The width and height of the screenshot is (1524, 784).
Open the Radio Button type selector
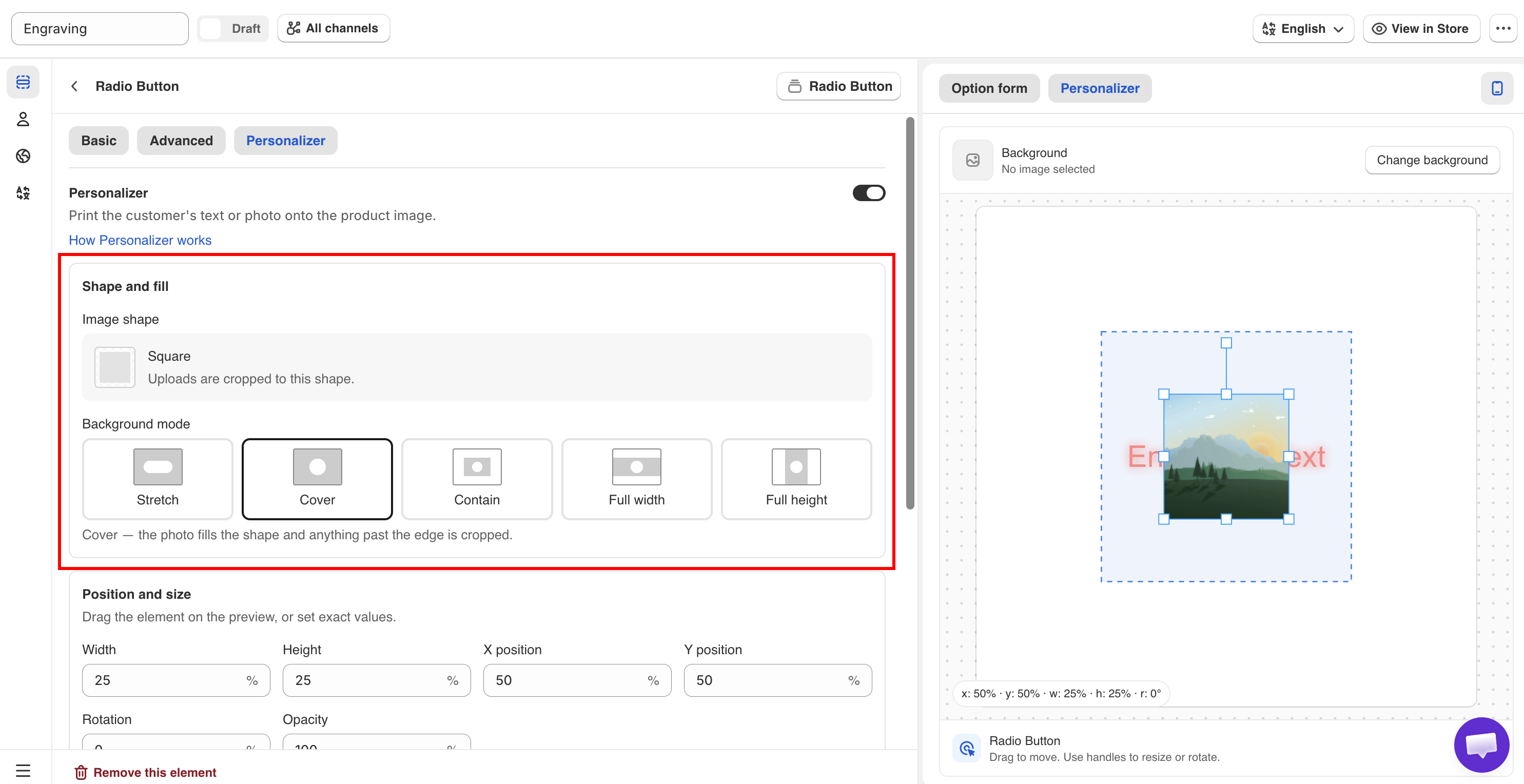pyautogui.click(x=838, y=86)
